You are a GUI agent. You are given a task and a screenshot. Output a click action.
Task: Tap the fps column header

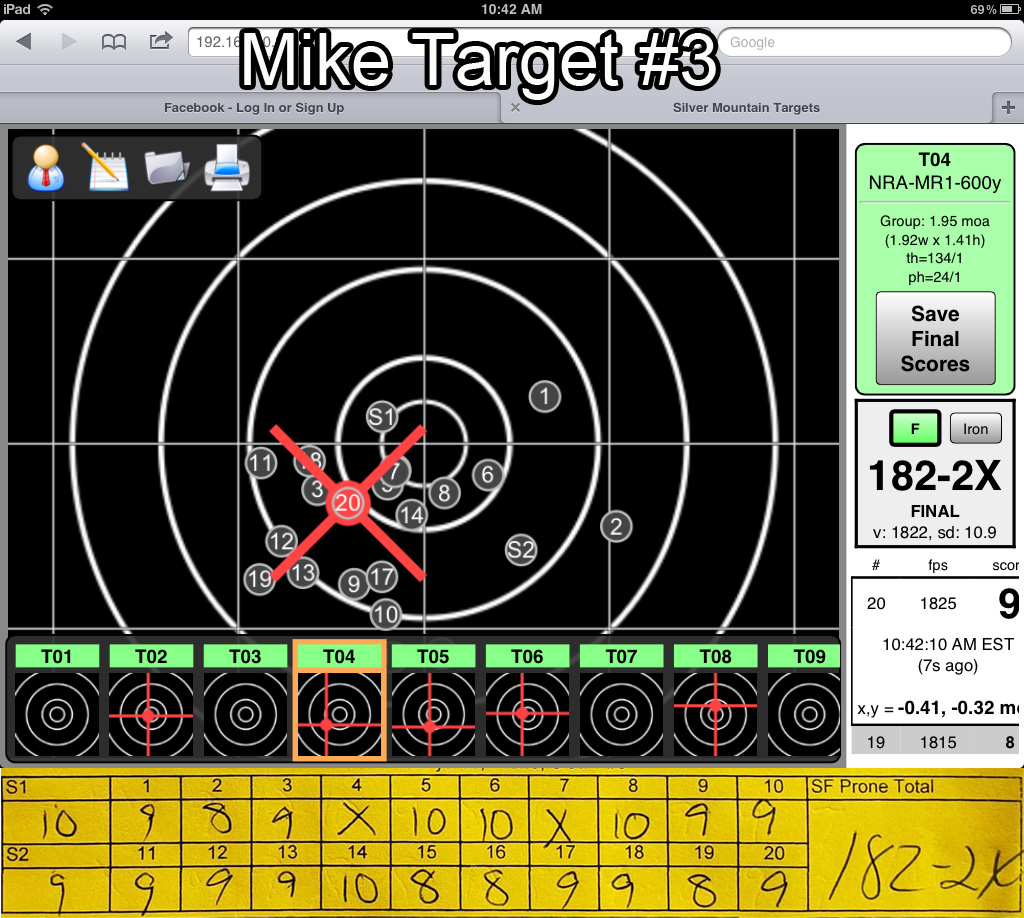coord(938,565)
